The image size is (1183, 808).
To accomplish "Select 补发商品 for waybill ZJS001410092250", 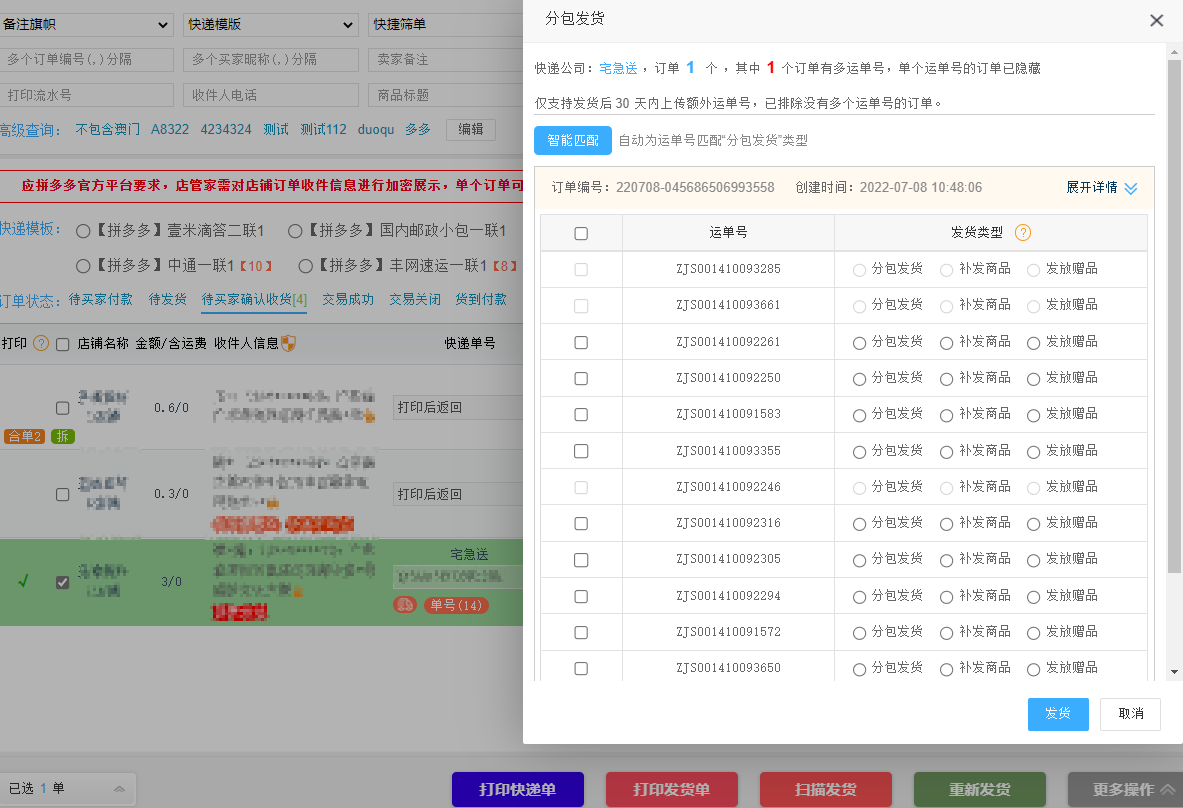I will tap(946, 379).
